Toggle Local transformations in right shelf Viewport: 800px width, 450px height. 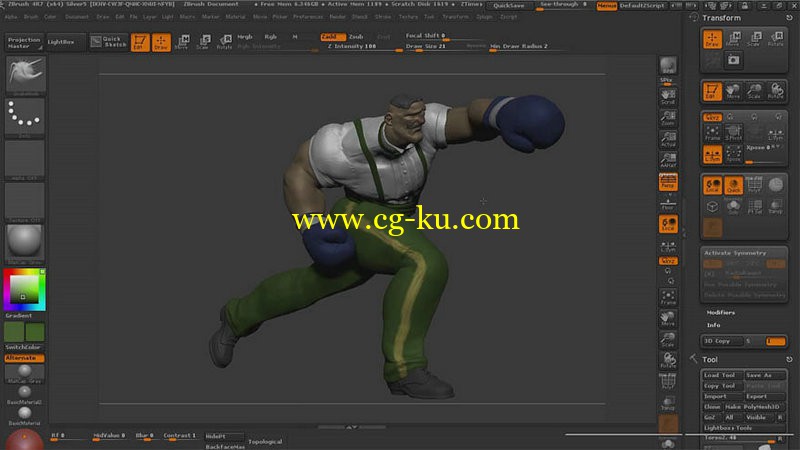click(668, 224)
